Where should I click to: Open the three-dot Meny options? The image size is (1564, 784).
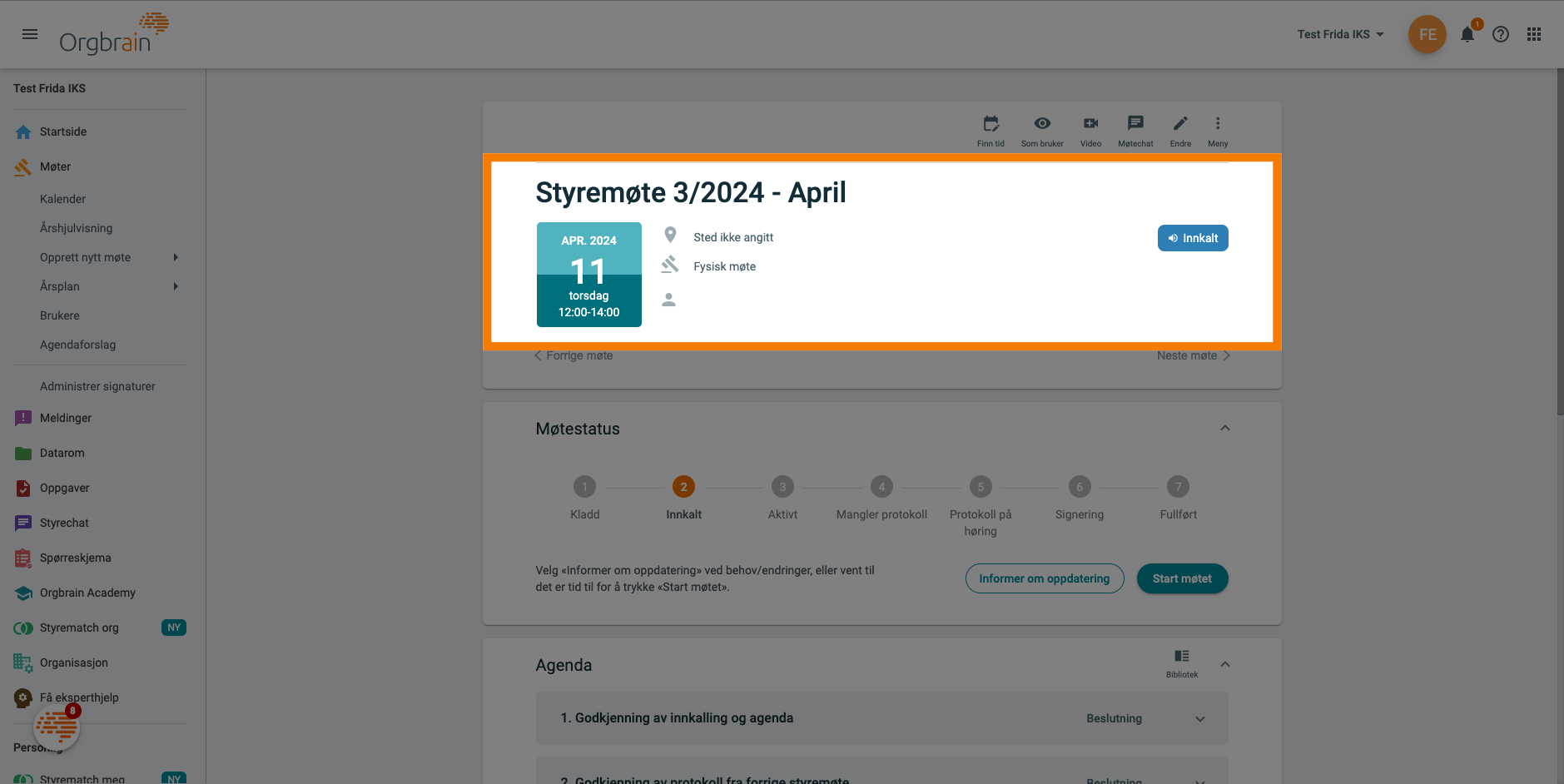[x=1218, y=124]
